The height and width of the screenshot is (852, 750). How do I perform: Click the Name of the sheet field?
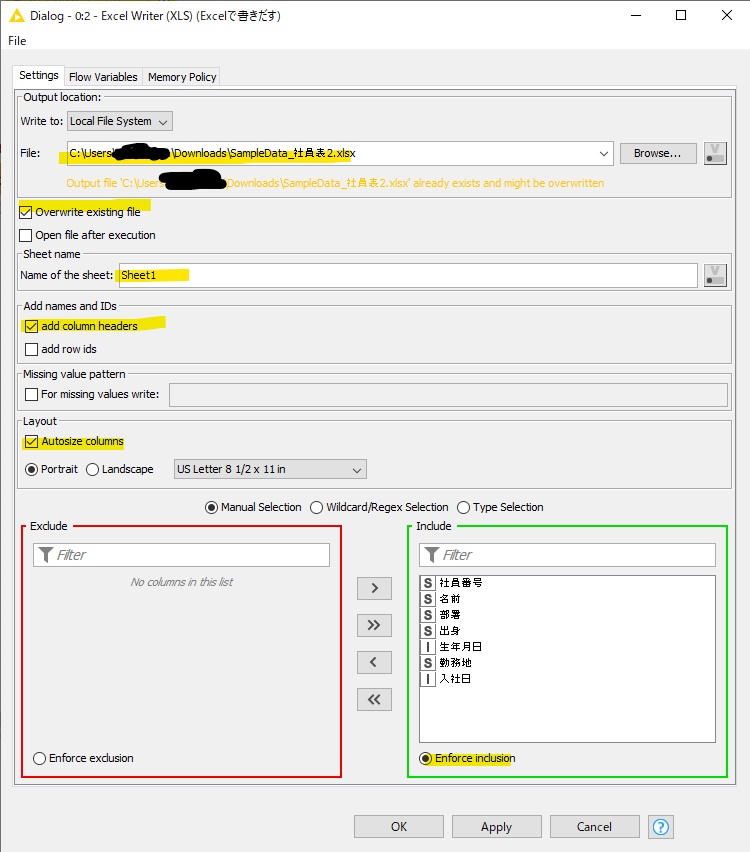point(408,275)
